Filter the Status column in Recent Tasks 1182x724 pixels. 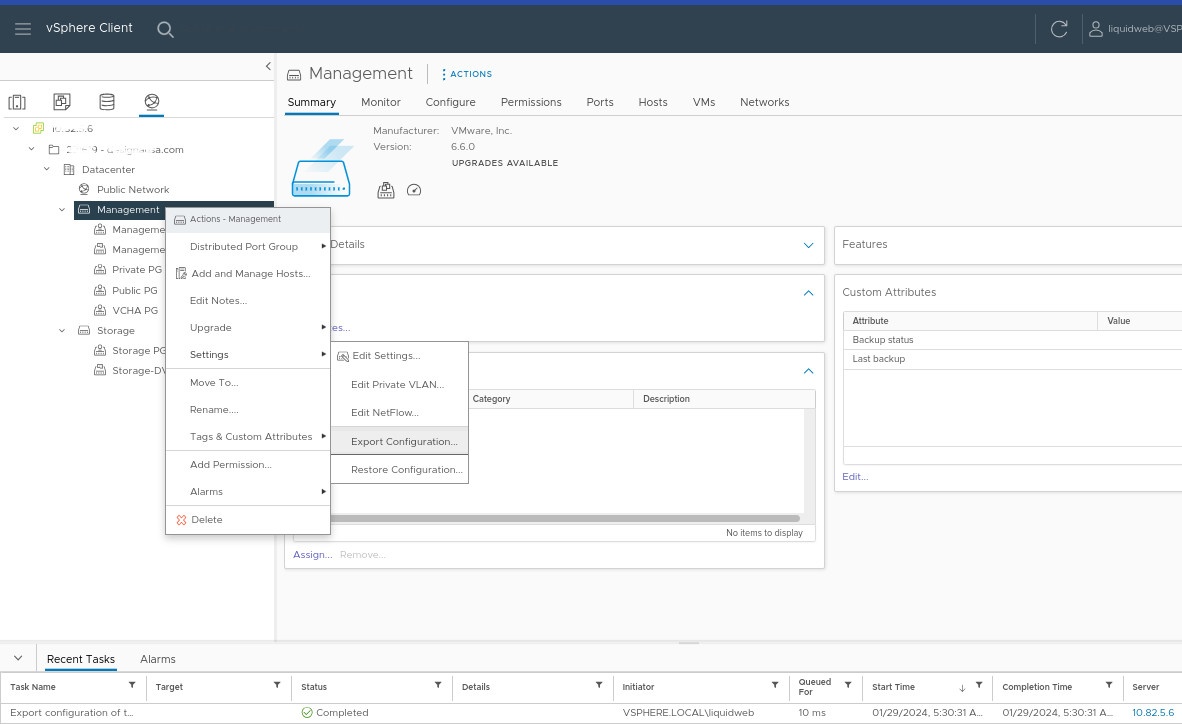(x=437, y=685)
